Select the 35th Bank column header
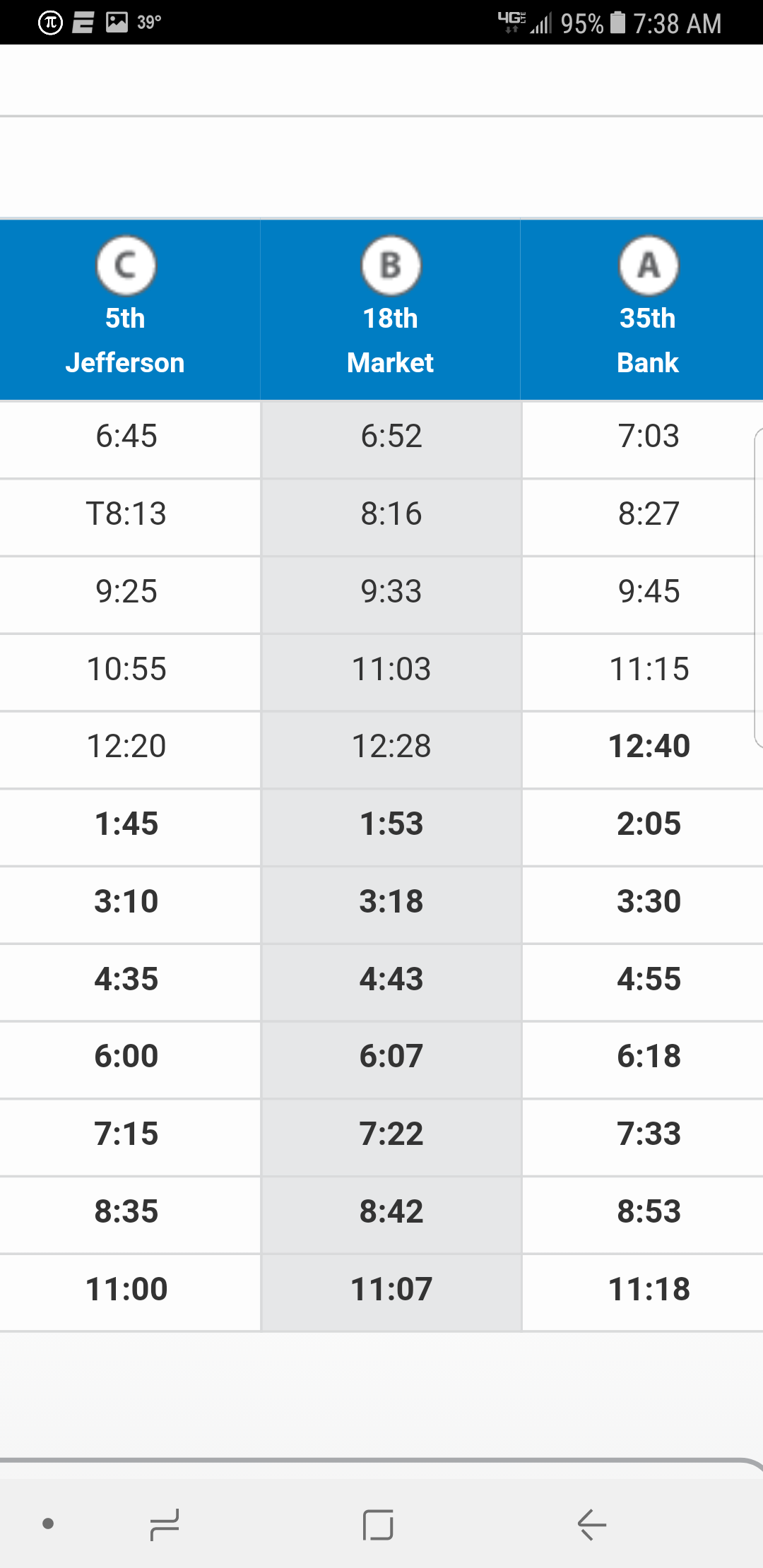The height and width of the screenshot is (1568, 763). [x=648, y=340]
